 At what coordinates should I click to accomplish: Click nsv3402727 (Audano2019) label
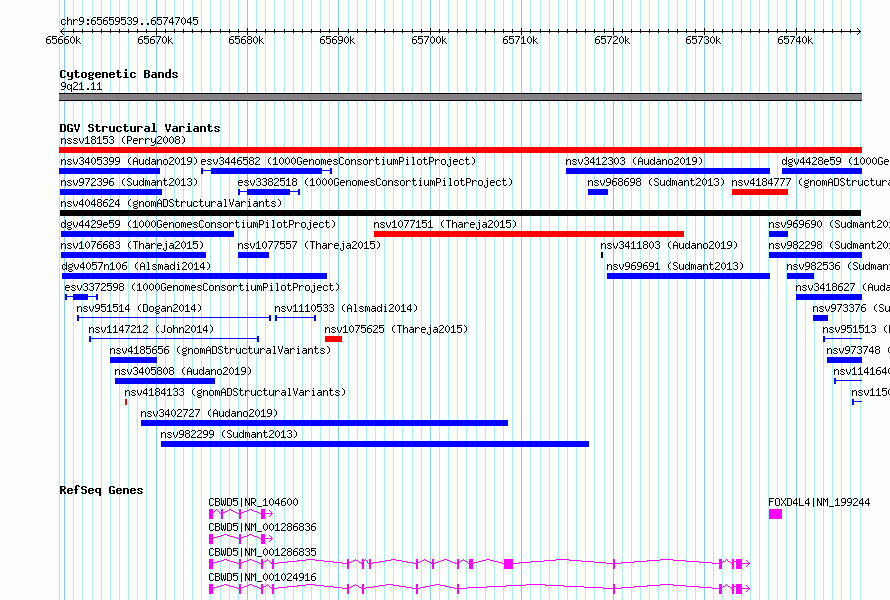[209, 413]
